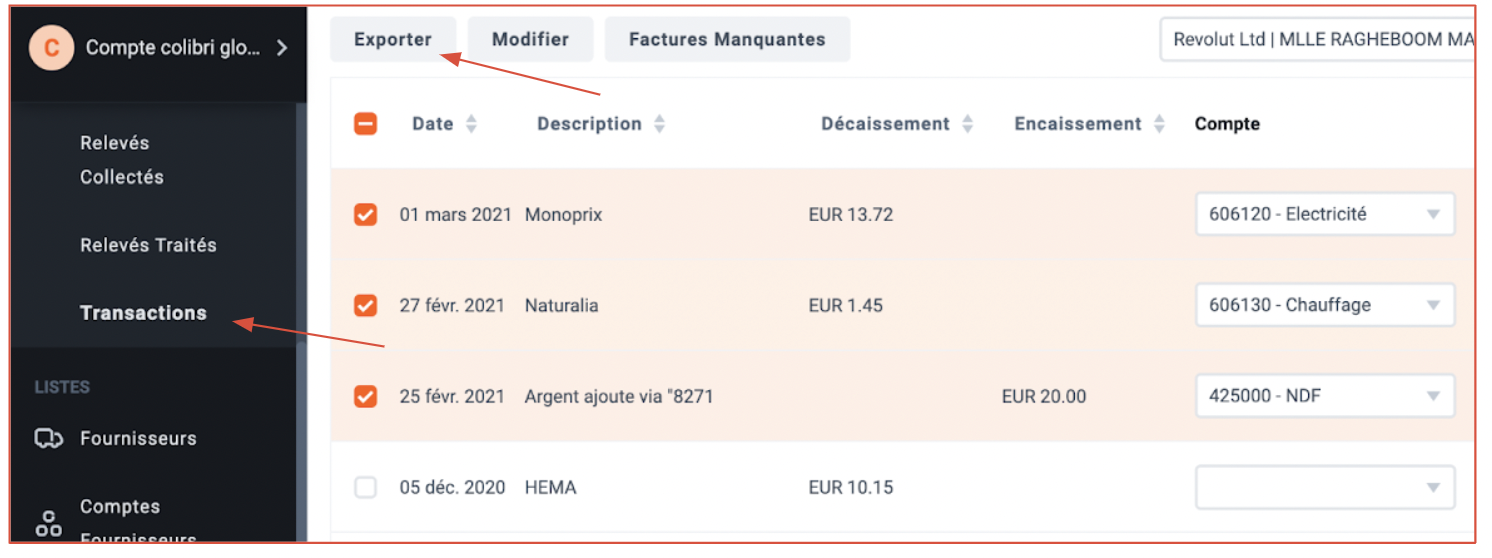Sort by Date column arrows
Viewport: 1492px width, 558px height.
(471, 124)
